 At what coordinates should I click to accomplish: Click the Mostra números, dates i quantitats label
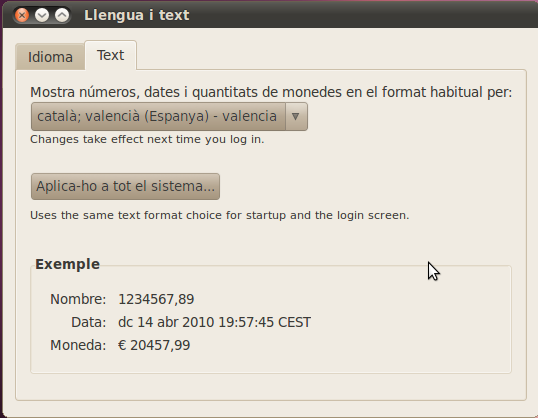271,92
